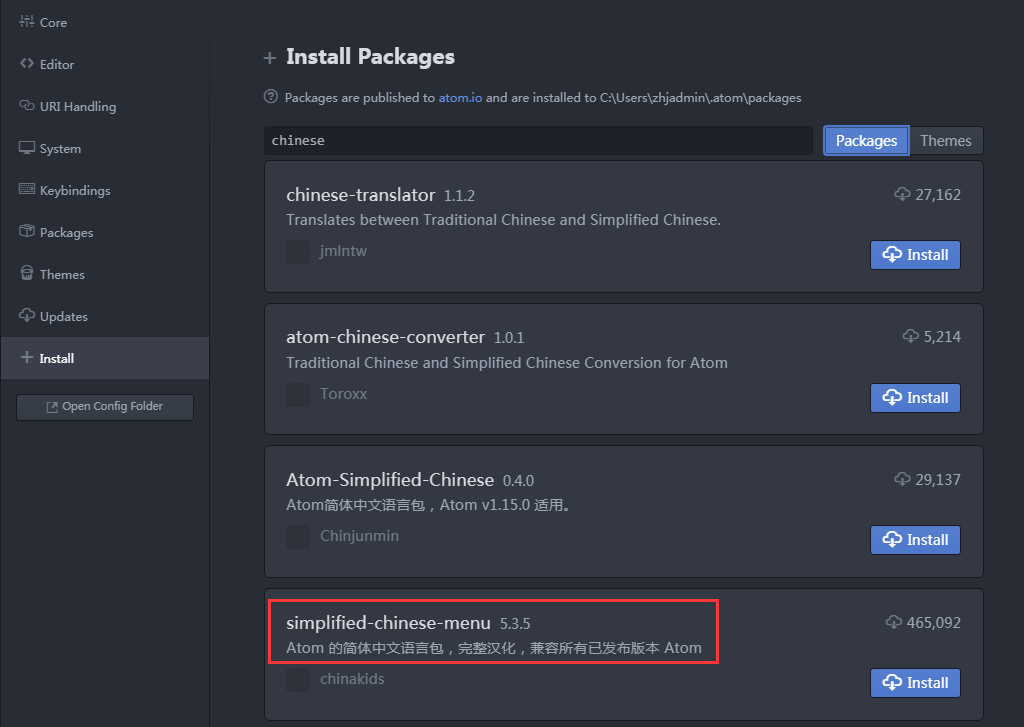This screenshot has width=1024, height=727.
Task: Focus the package search field containing chinese
Action: pos(538,140)
